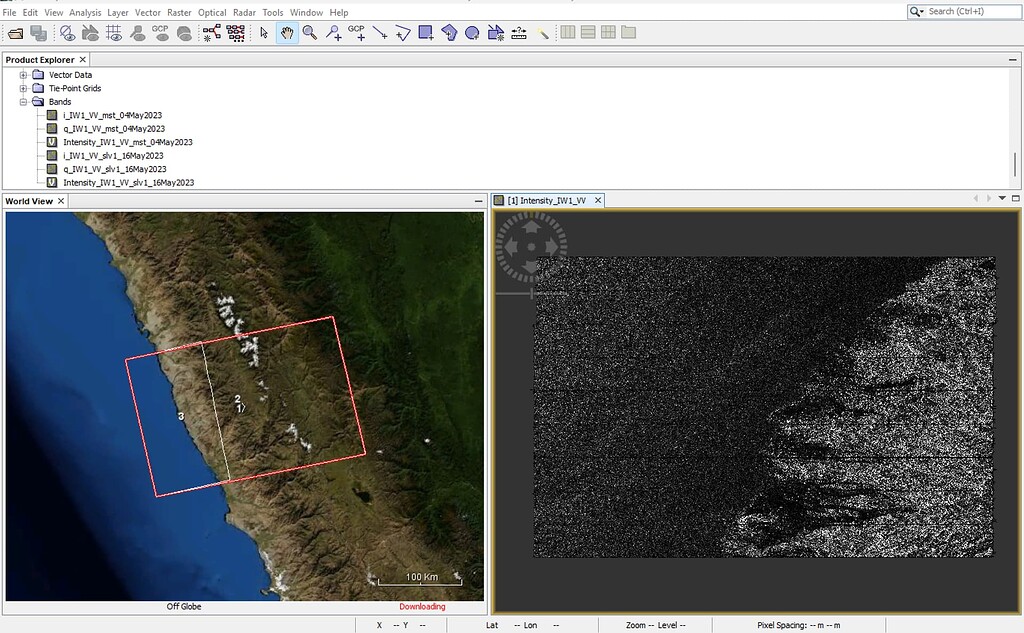Viewport: 1024px width, 633px height.
Task: Select the Zoom tool
Action: tap(308, 32)
